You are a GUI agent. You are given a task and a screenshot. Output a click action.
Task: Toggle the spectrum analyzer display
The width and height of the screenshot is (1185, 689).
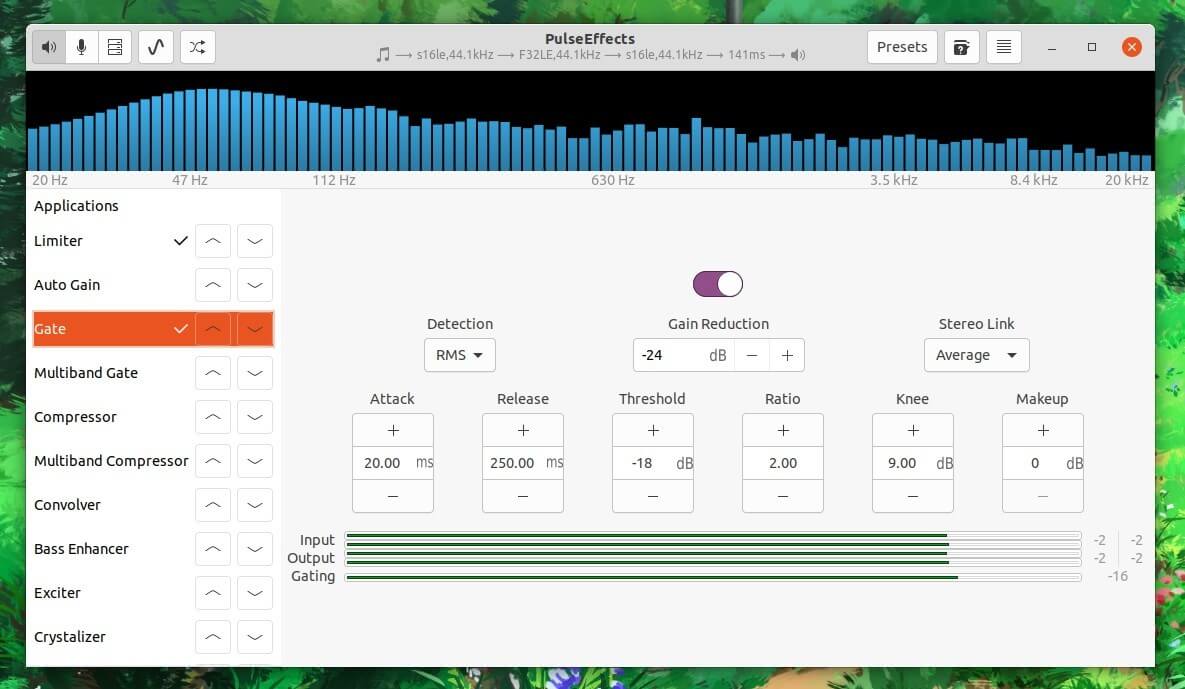(156, 46)
